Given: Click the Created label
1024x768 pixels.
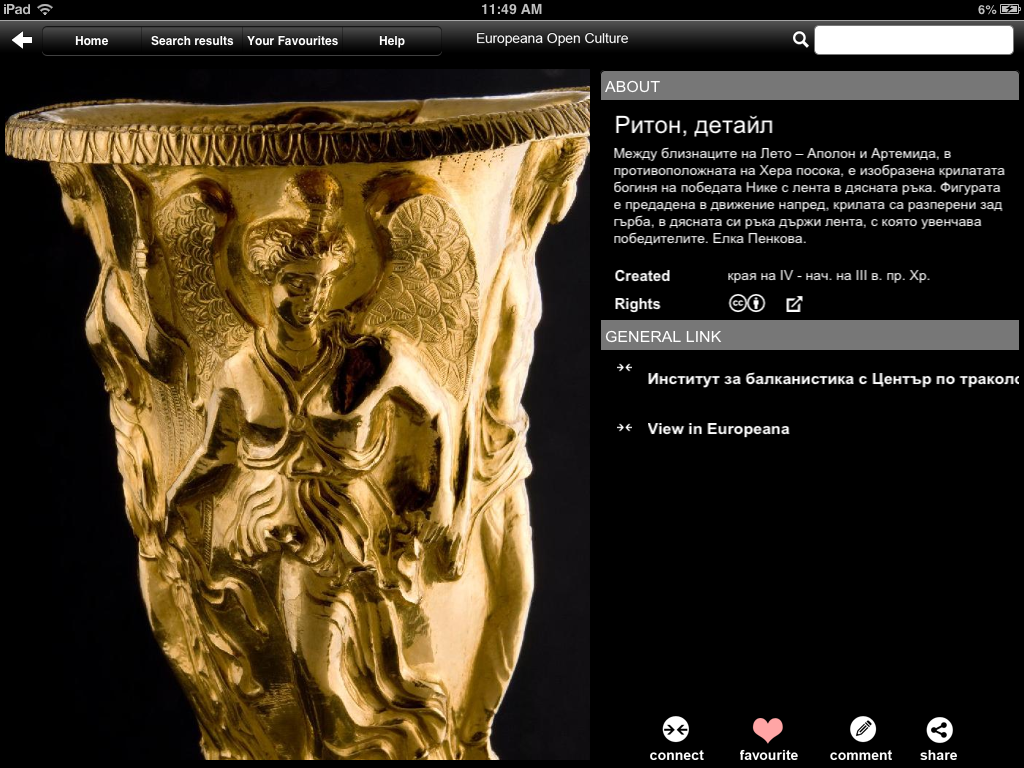Looking at the screenshot, I should click(x=642, y=276).
